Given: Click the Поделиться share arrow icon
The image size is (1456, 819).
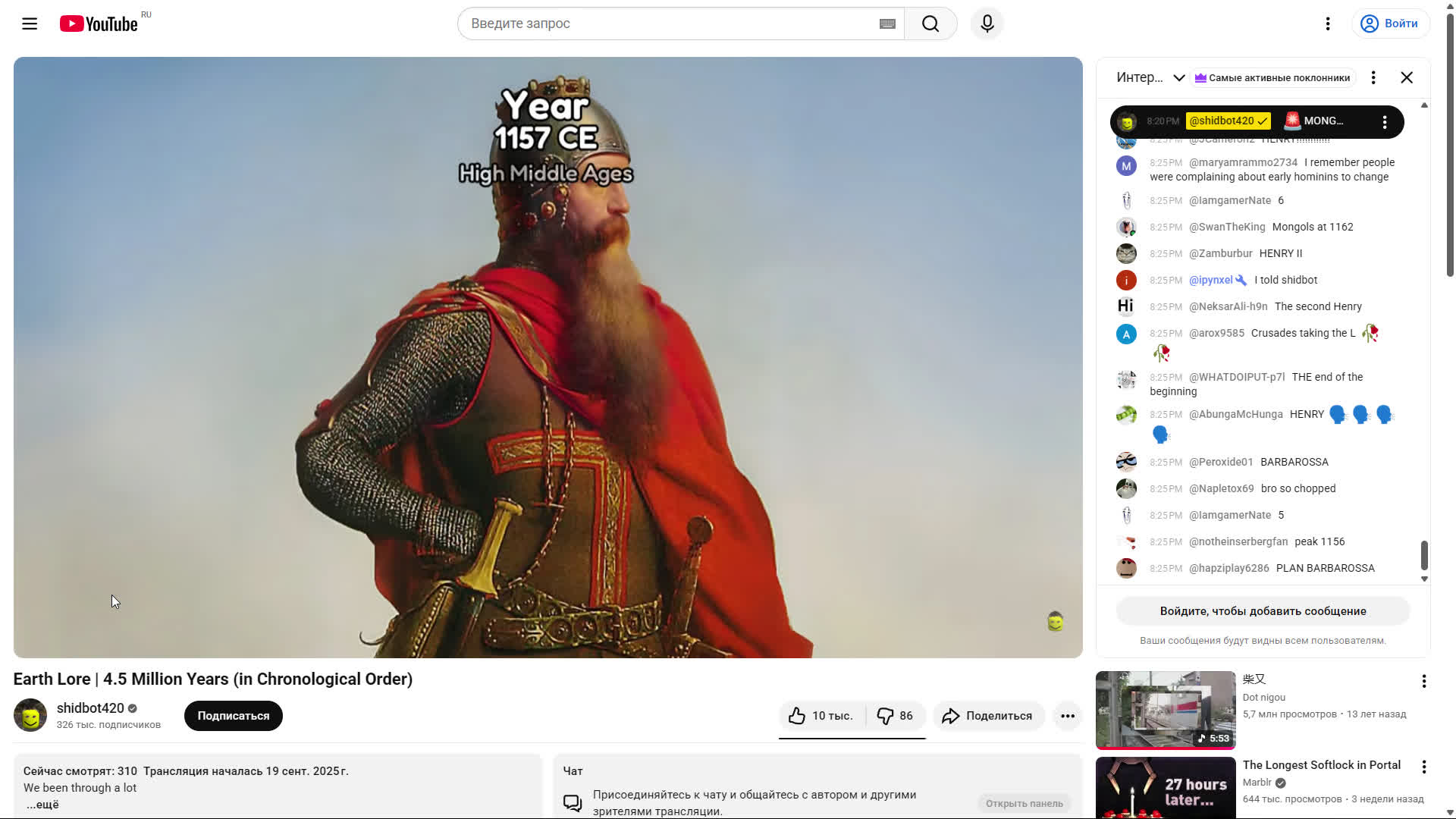Looking at the screenshot, I should pyautogui.click(x=952, y=715).
